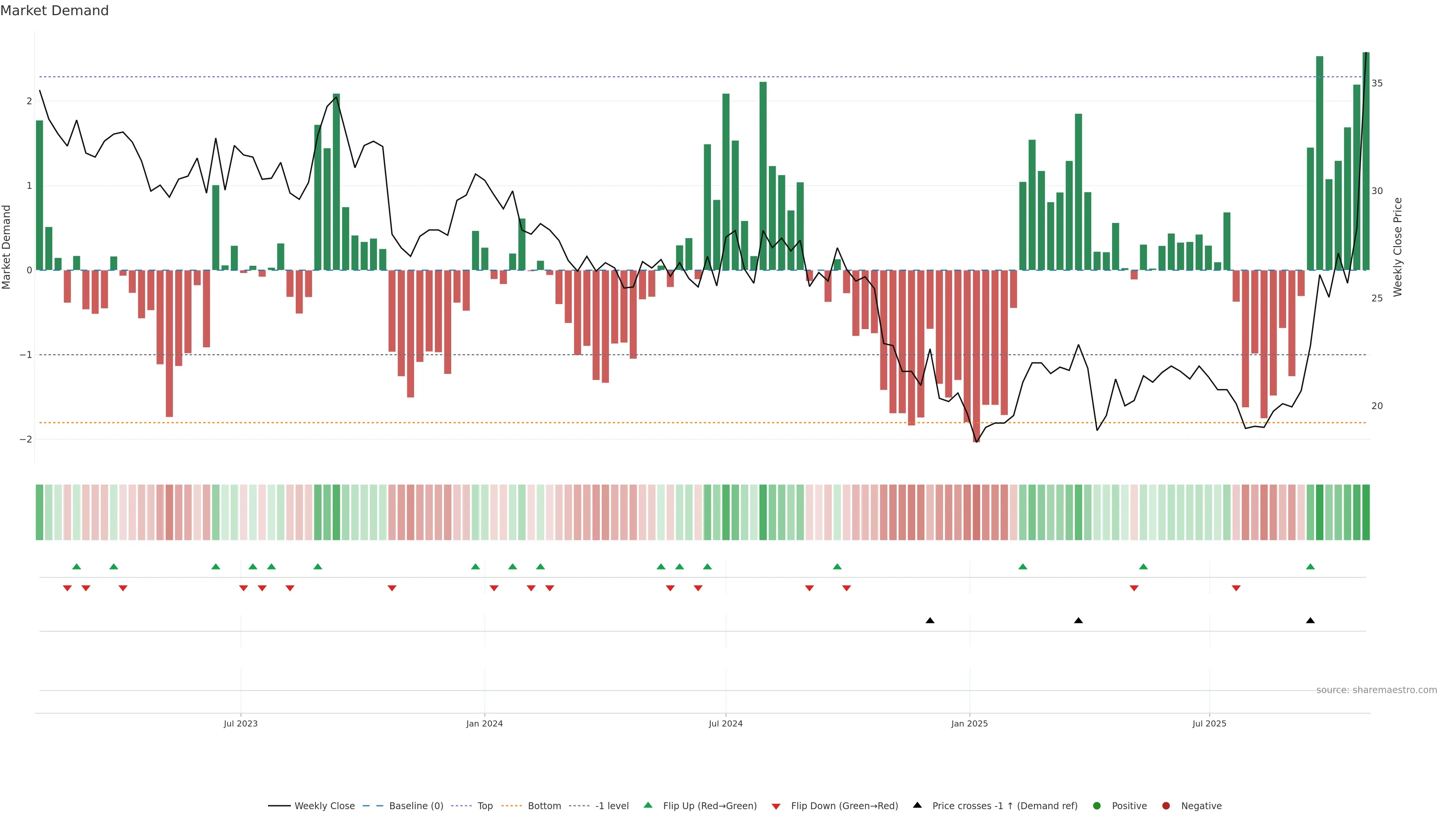Image resolution: width=1456 pixels, height=819 pixels.
Task: Click the leftmost red Flip Down triangle marker
Action: pos(67,588)
